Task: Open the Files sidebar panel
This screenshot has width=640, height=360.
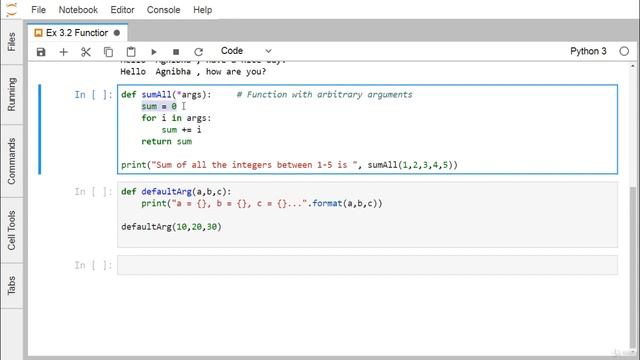Action: tap(11, 42)
